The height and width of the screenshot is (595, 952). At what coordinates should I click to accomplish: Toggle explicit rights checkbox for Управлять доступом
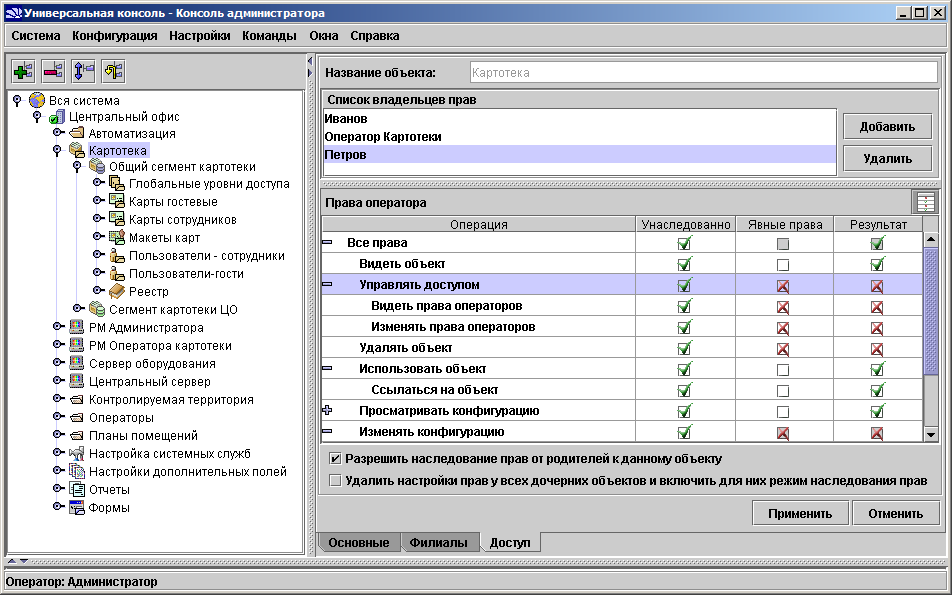(x=783, y=286)
